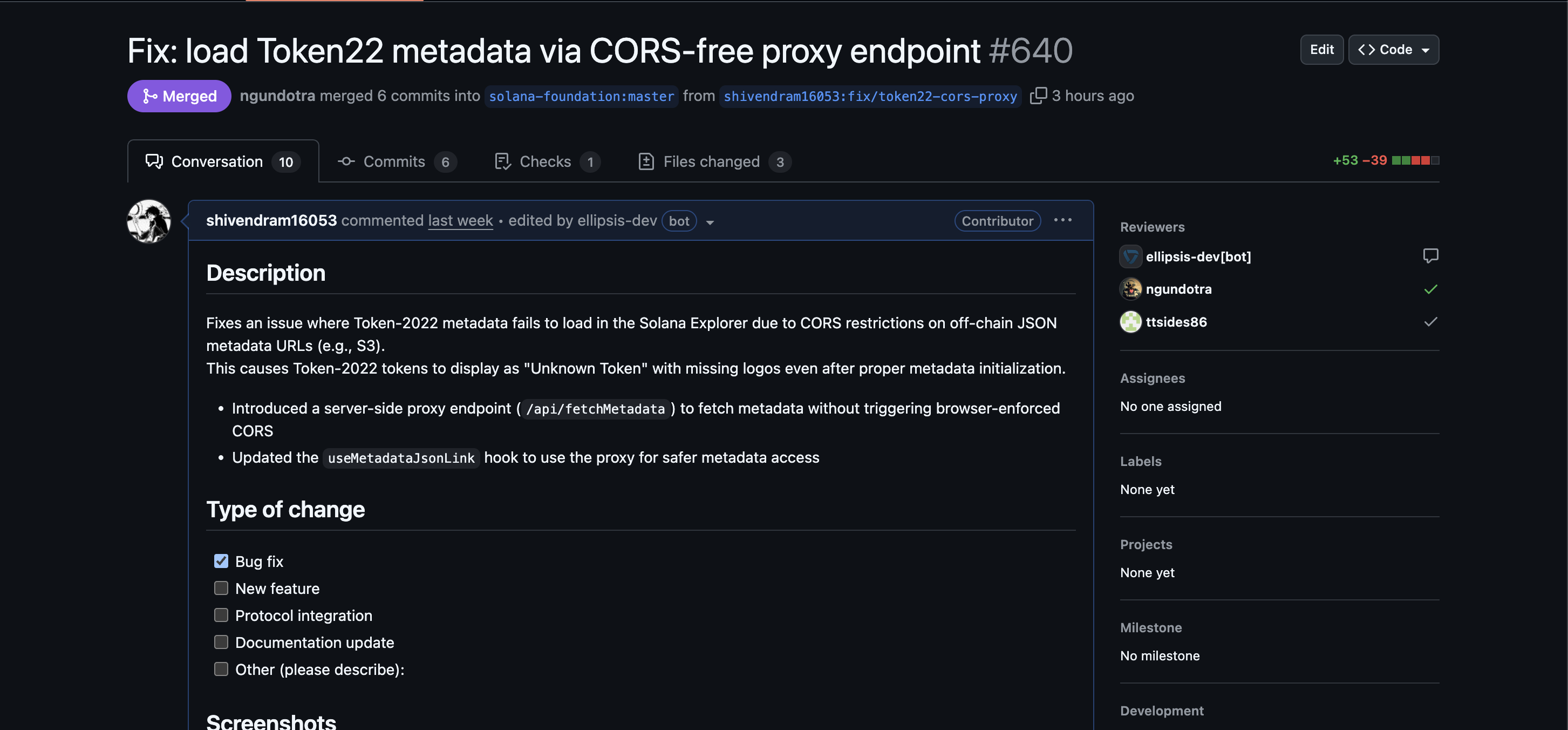
Task: Toggle the Documentation update checkbox
Action: (x=221, y=642)
